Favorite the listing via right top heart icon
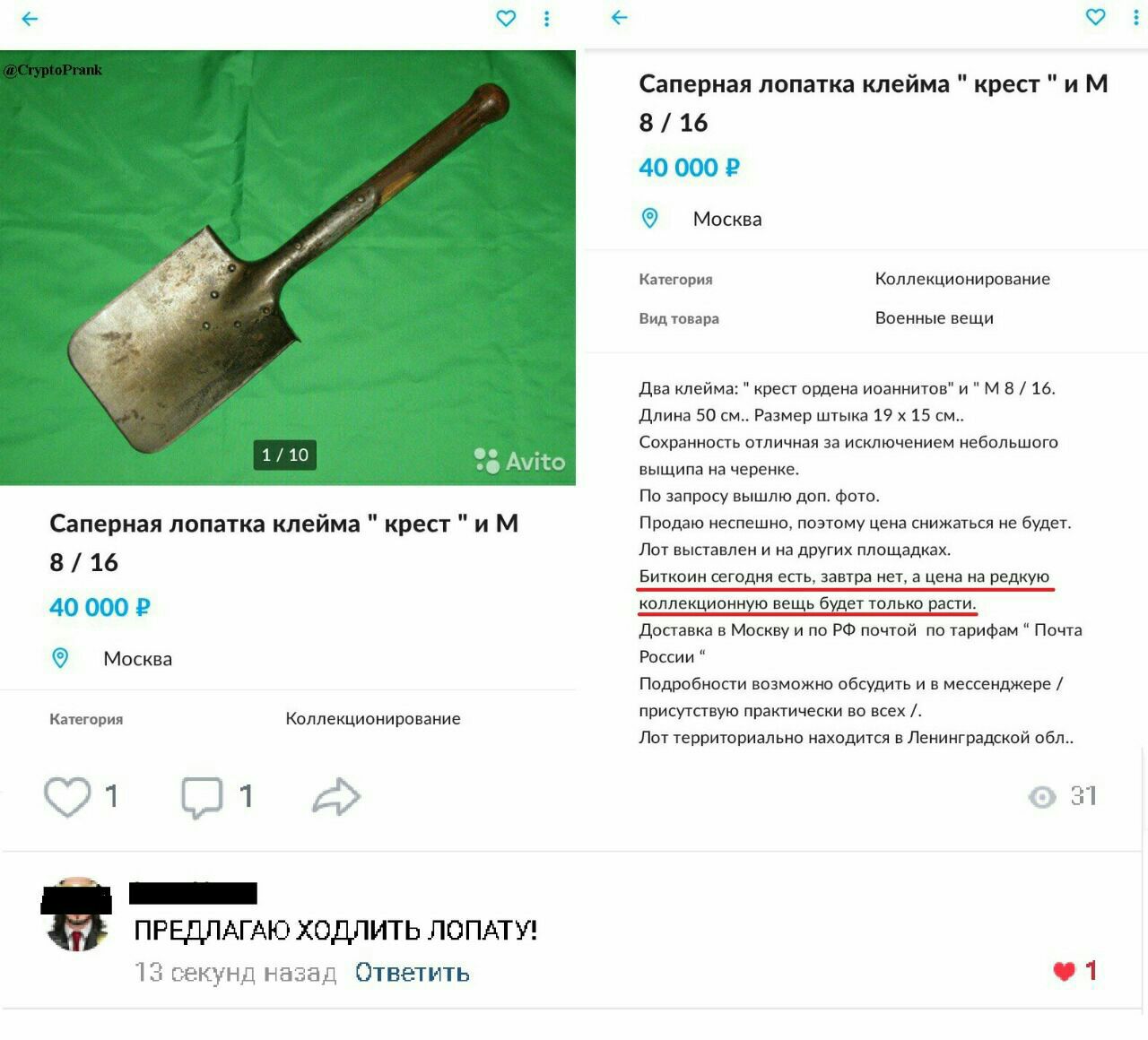Viewport: 1148px width, 1040px height. (x=1095, y=16)
